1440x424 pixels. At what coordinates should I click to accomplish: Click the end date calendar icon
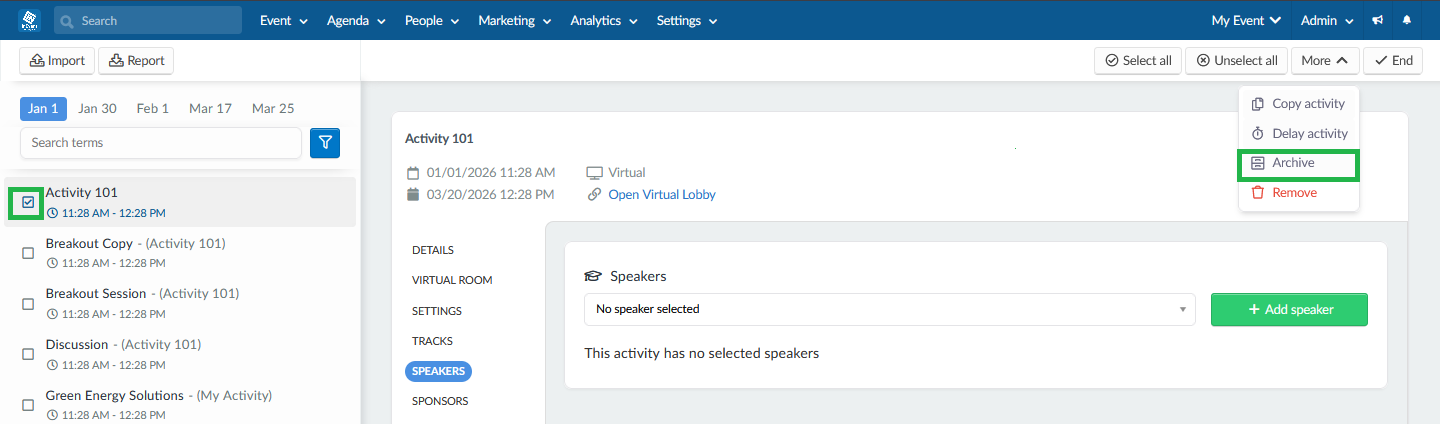tap(412, 195)
